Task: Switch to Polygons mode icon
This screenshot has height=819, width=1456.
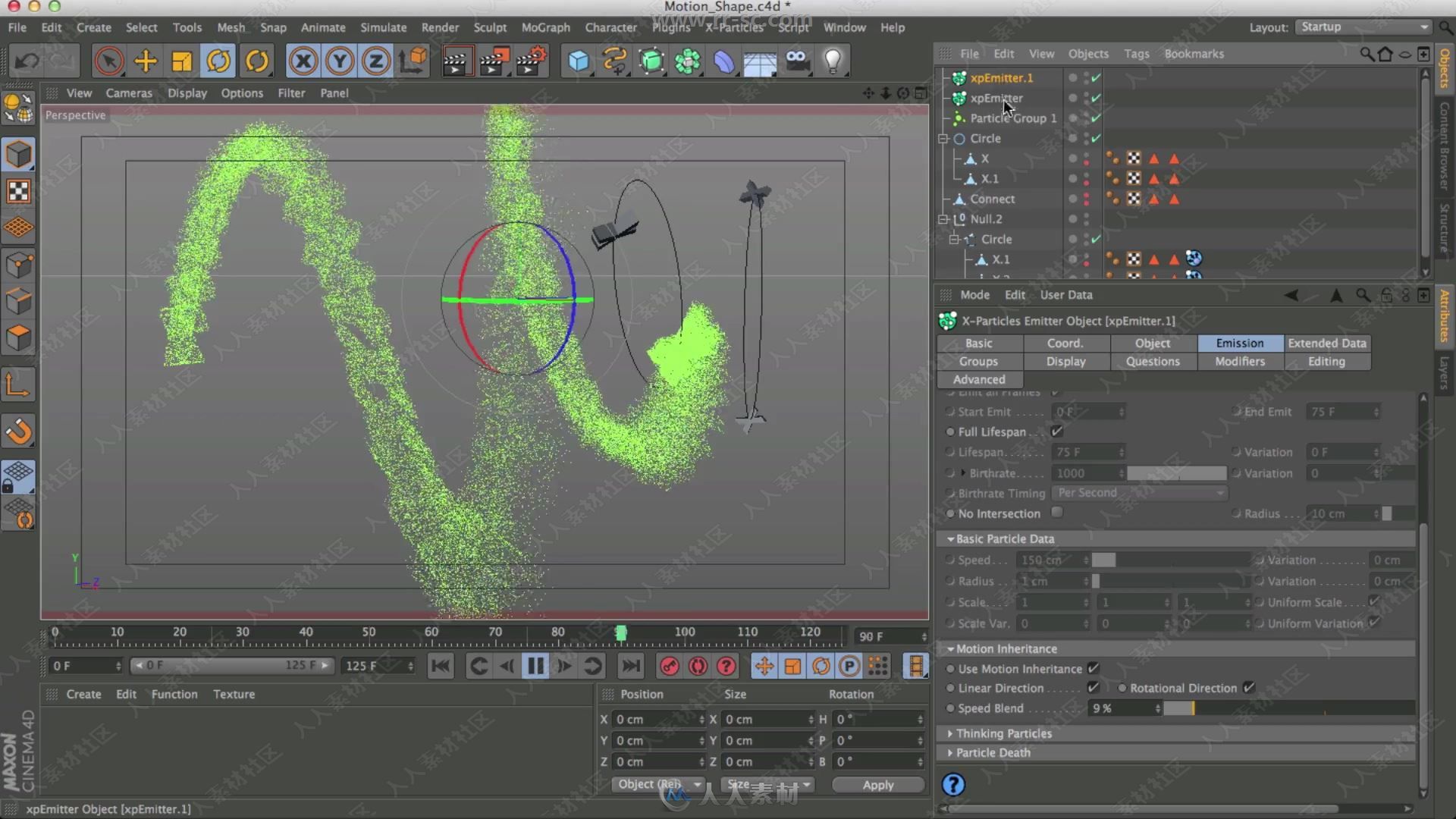Action: click(x=19, y=338)
